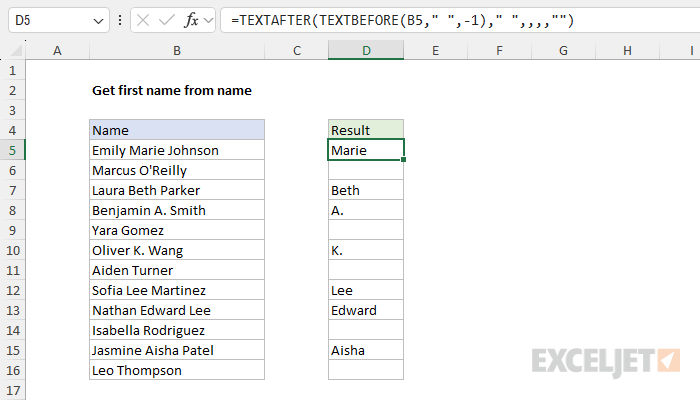This screenshot has height=400, width=700.
Task: Click the empty result cell beside Marcus O'Reilly
Action: point(366,170)
